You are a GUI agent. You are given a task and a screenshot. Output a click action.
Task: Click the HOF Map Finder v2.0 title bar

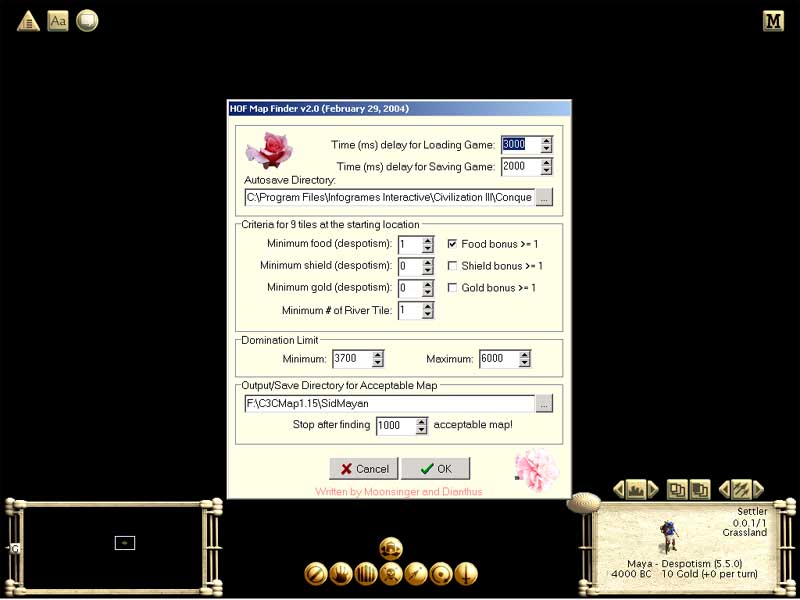[399, 108]
